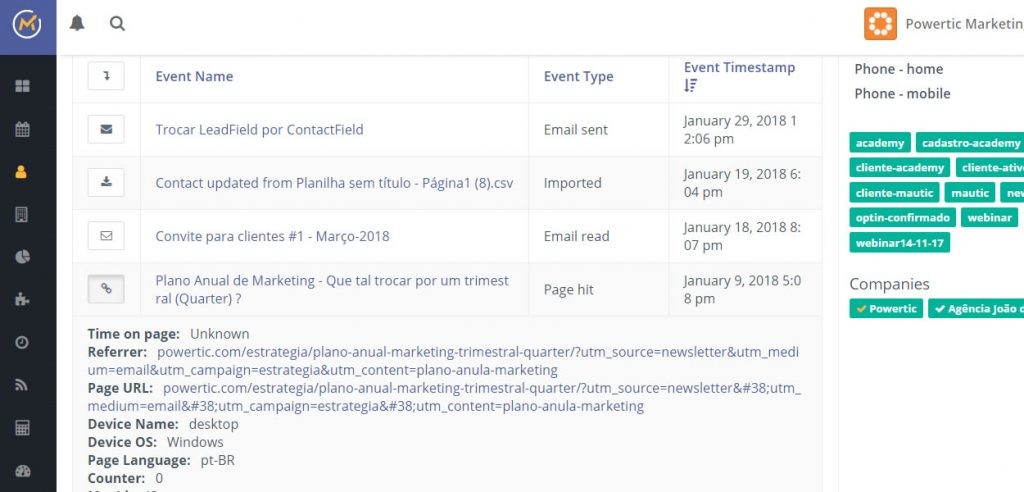Open the notifications bell icon

pyautogui.click(x=77, y=24)
